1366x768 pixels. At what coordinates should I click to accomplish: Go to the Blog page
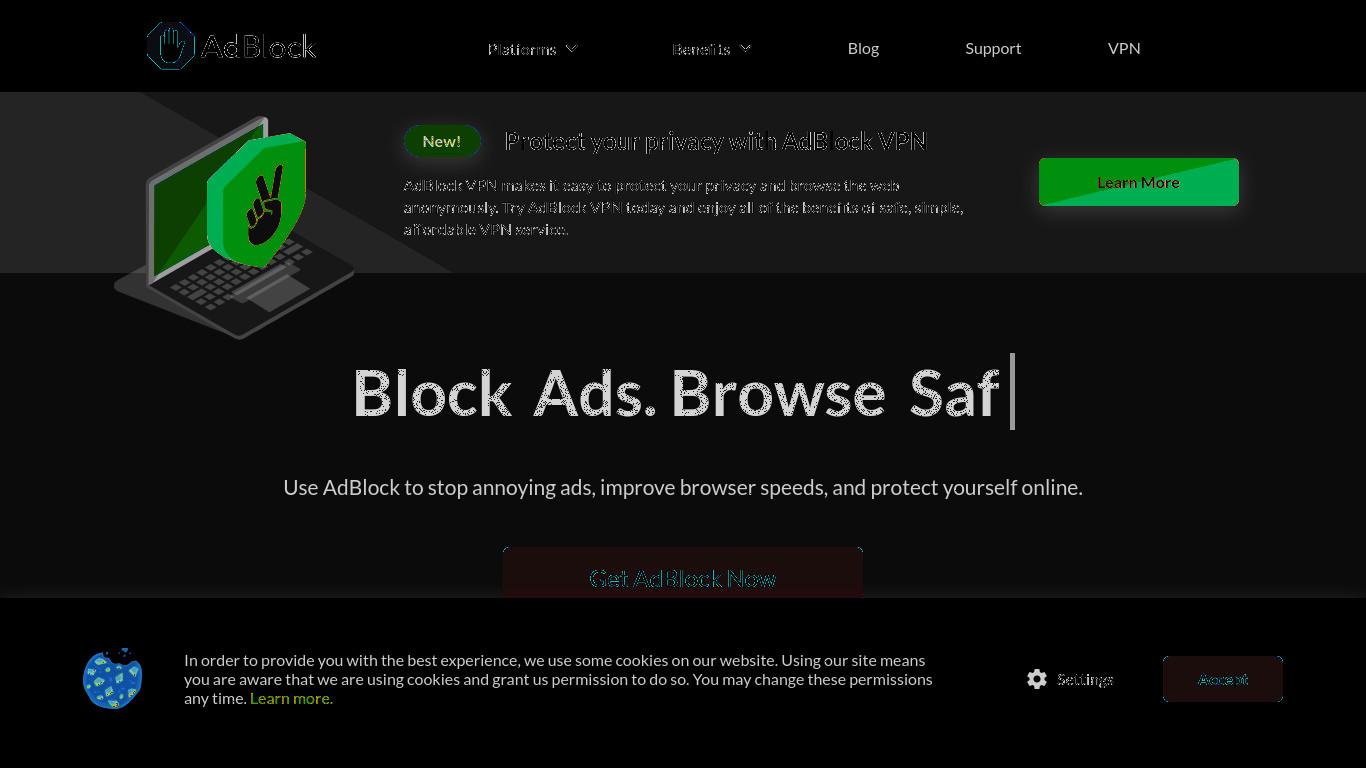tap(863, 48)
